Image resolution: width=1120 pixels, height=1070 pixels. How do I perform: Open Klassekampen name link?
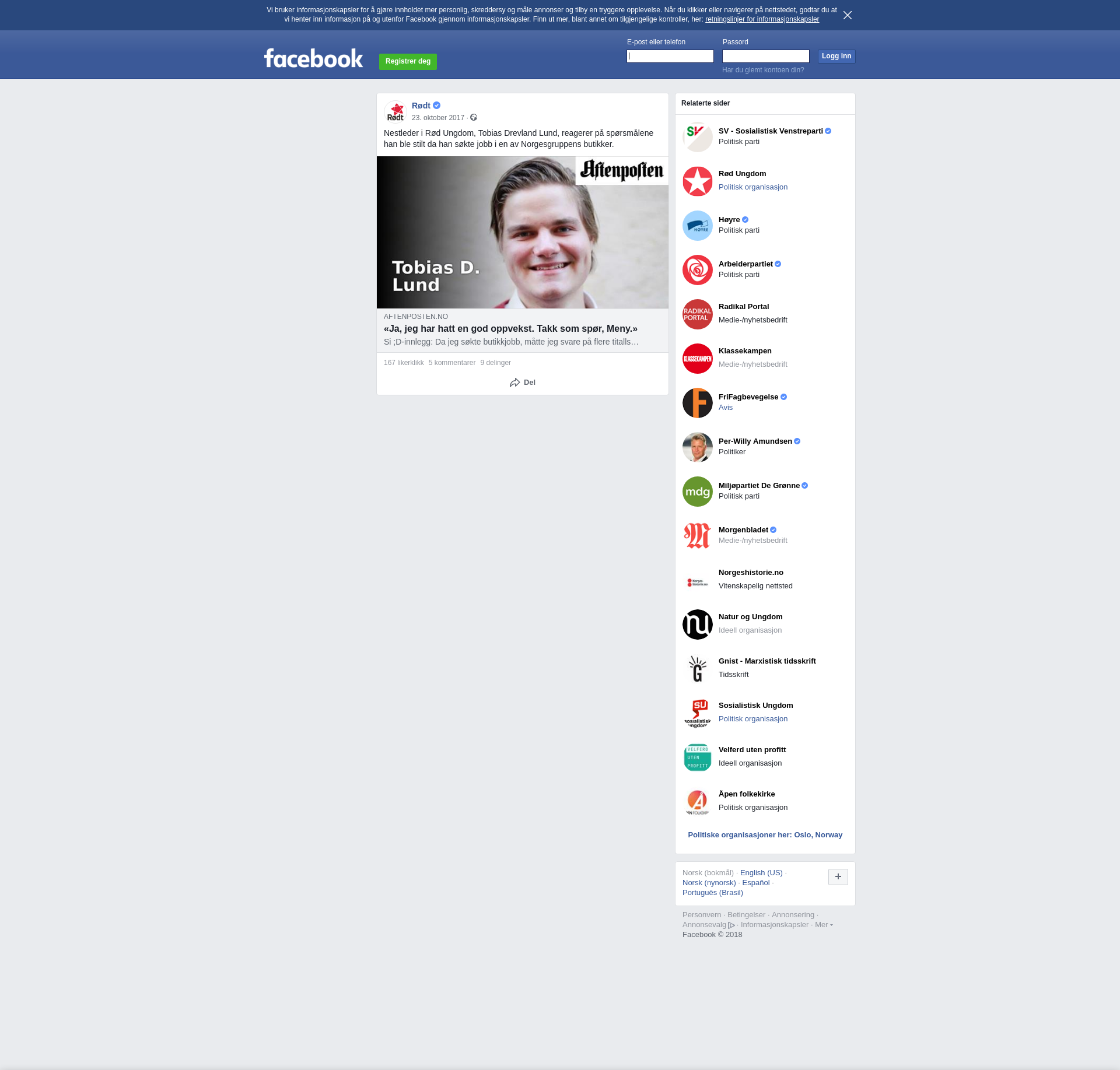(745, 351)
